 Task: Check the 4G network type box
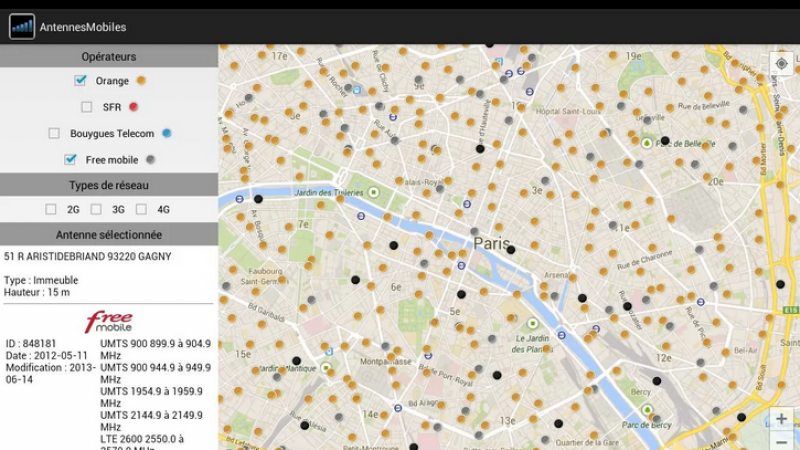[141, 209]
